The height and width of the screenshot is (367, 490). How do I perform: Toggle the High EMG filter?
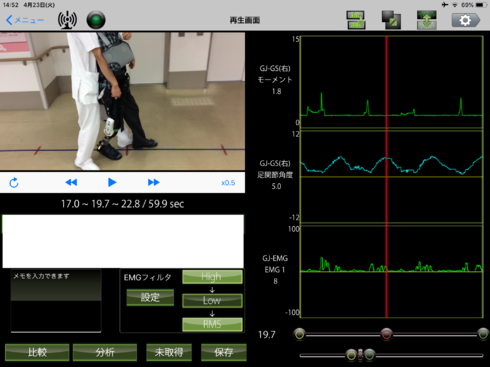tap(212, 277)
